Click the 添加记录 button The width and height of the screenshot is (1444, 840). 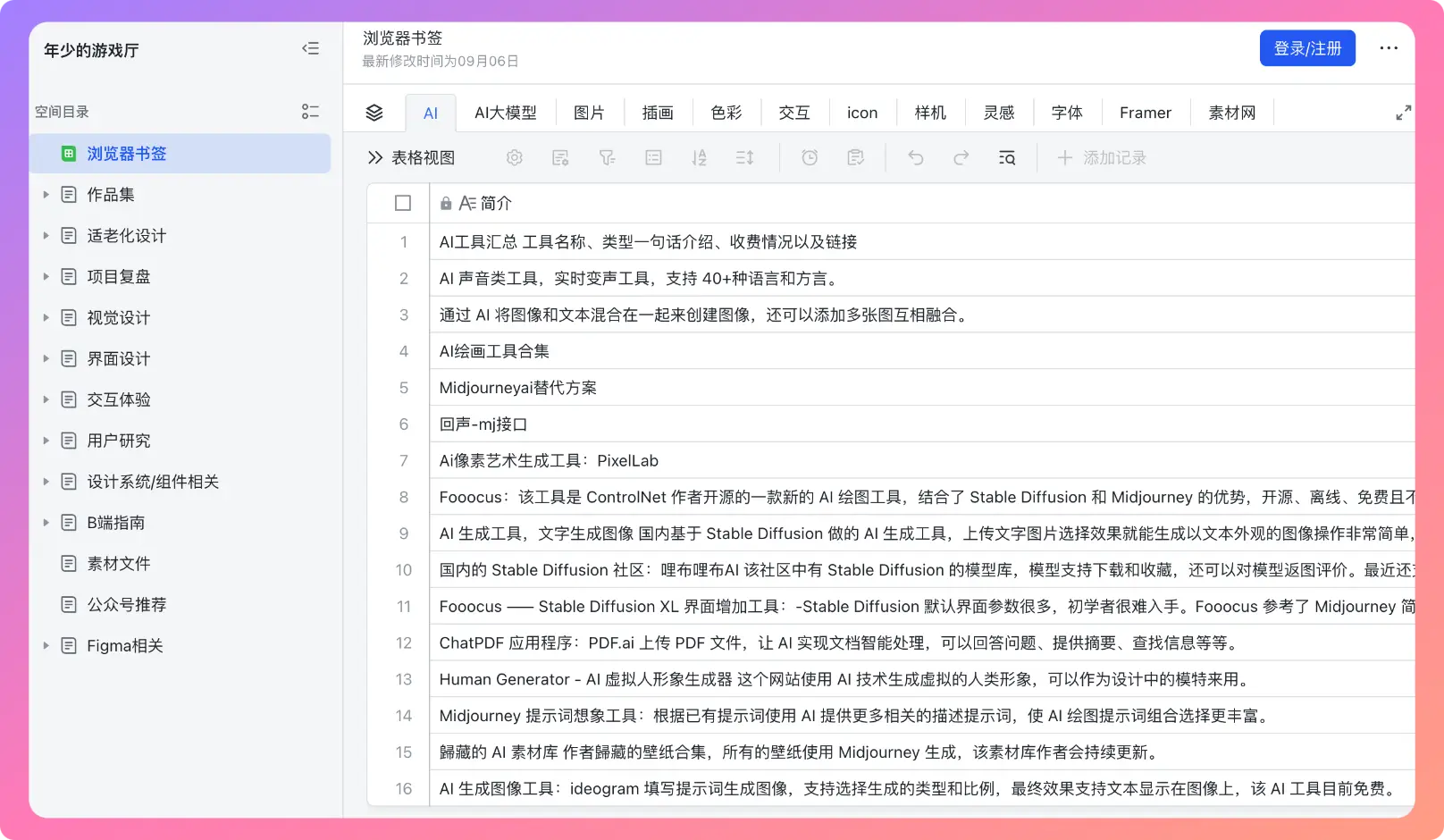coord(1102,158)
